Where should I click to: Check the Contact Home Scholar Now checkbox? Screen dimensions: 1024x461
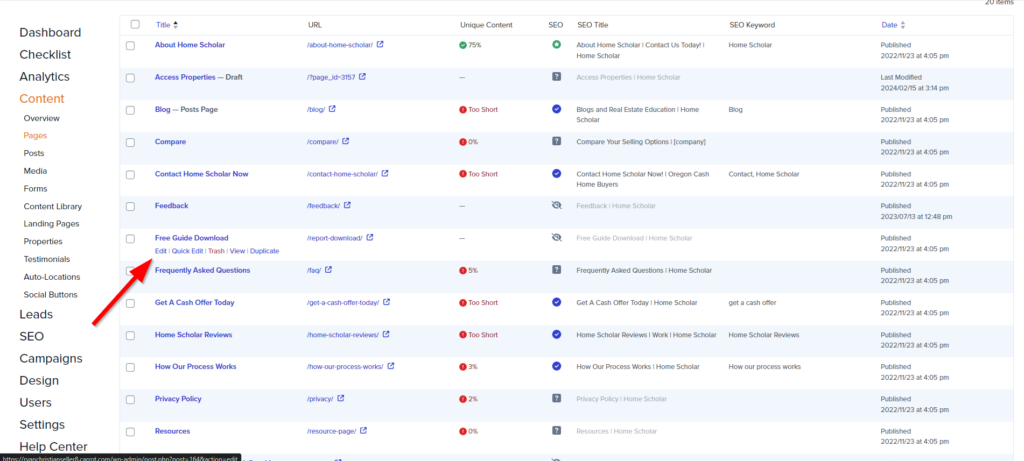pos(131,174)
